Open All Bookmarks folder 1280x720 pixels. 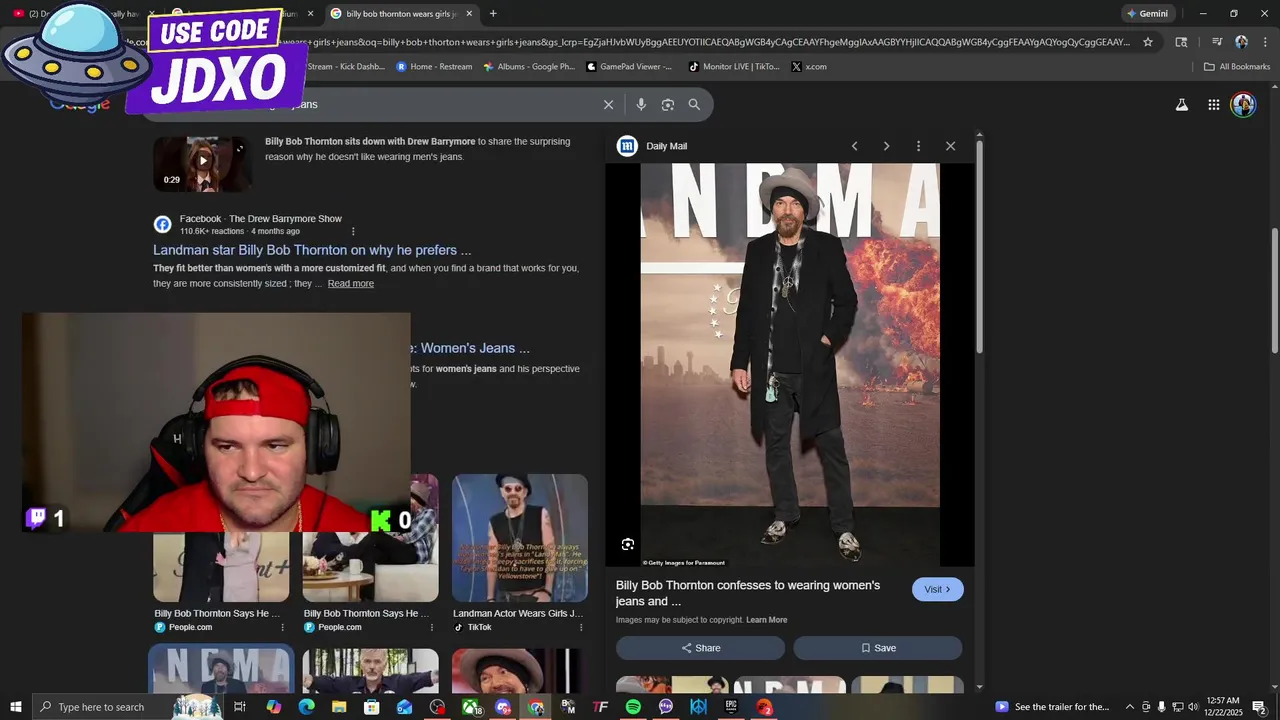pyautogui.click(x=1237, y=67)
